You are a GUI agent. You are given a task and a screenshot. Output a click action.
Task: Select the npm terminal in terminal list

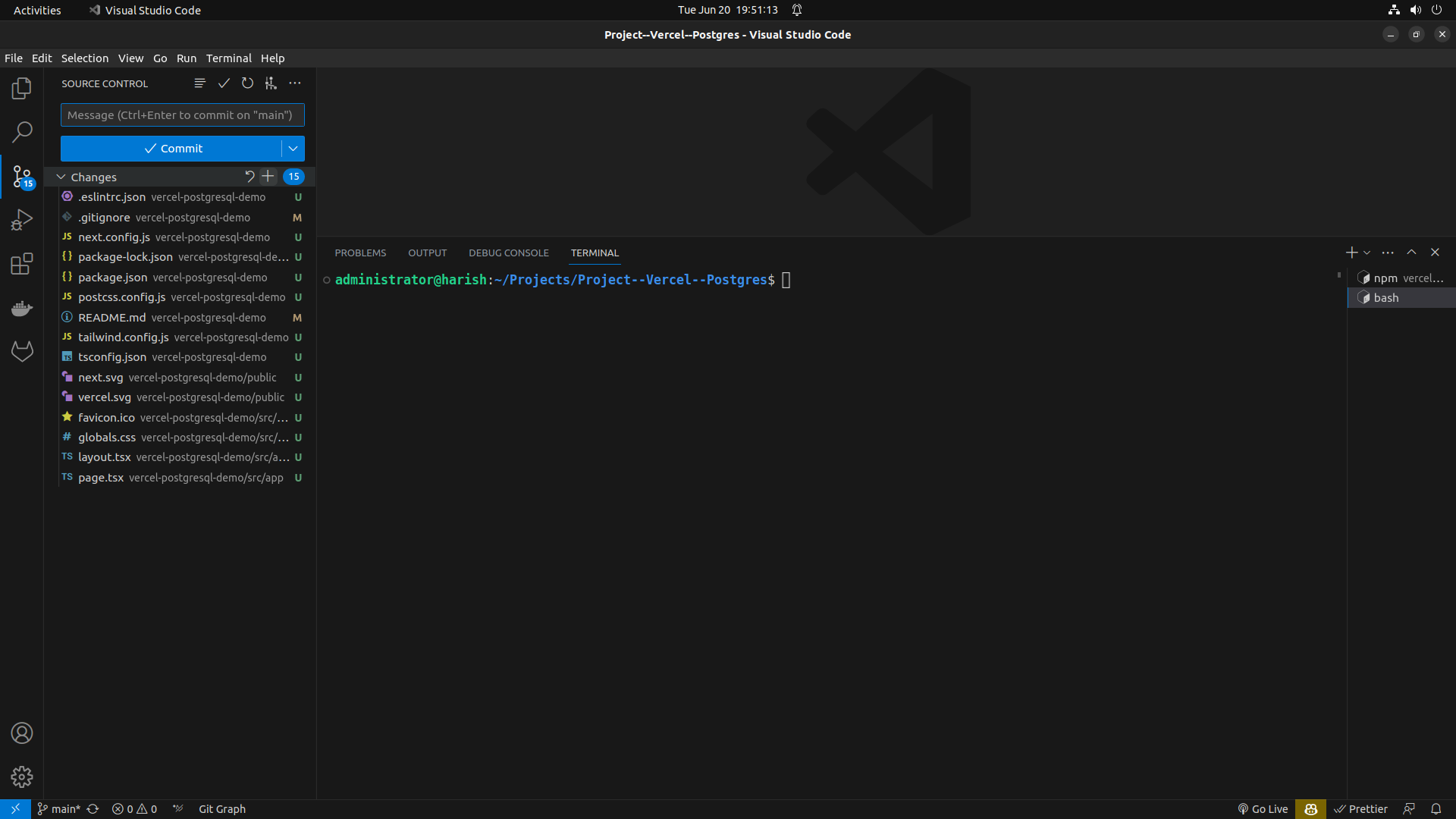[x=1401, y=278]
